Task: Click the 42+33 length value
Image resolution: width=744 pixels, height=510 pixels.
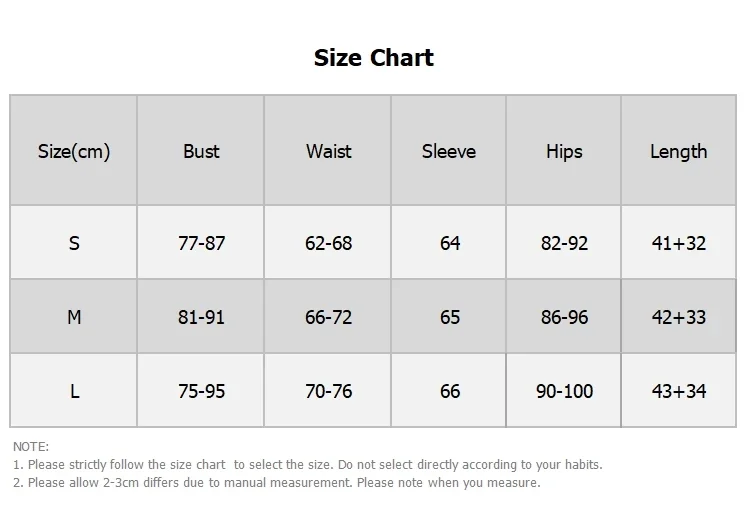Action: point(679,317)
